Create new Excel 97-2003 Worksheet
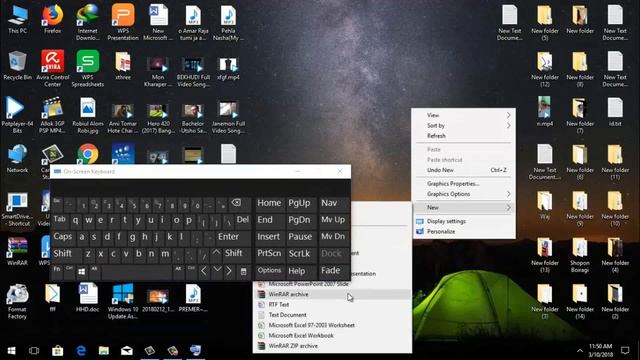The image size is (640, 360). click(332, 325)
